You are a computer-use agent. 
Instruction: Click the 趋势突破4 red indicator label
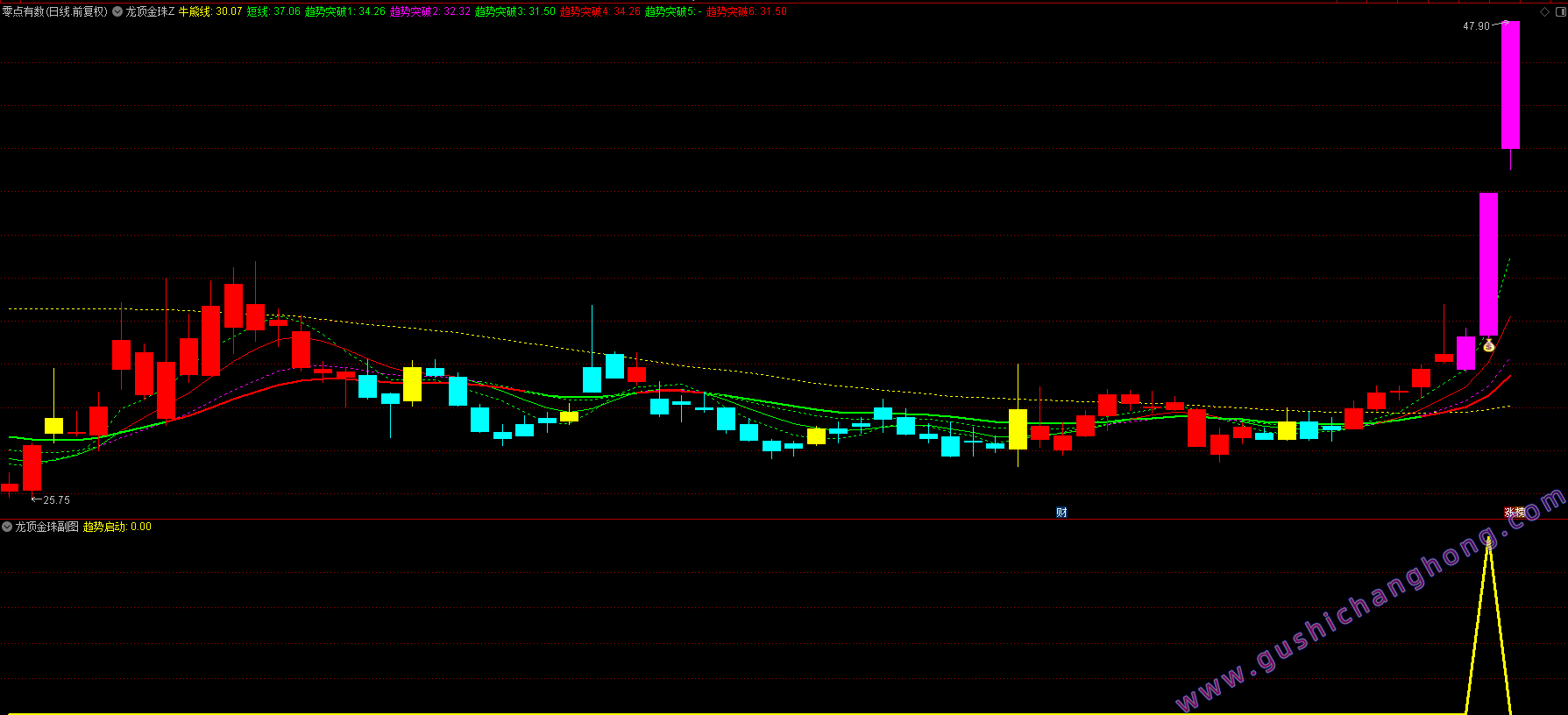tap(585, 12)
